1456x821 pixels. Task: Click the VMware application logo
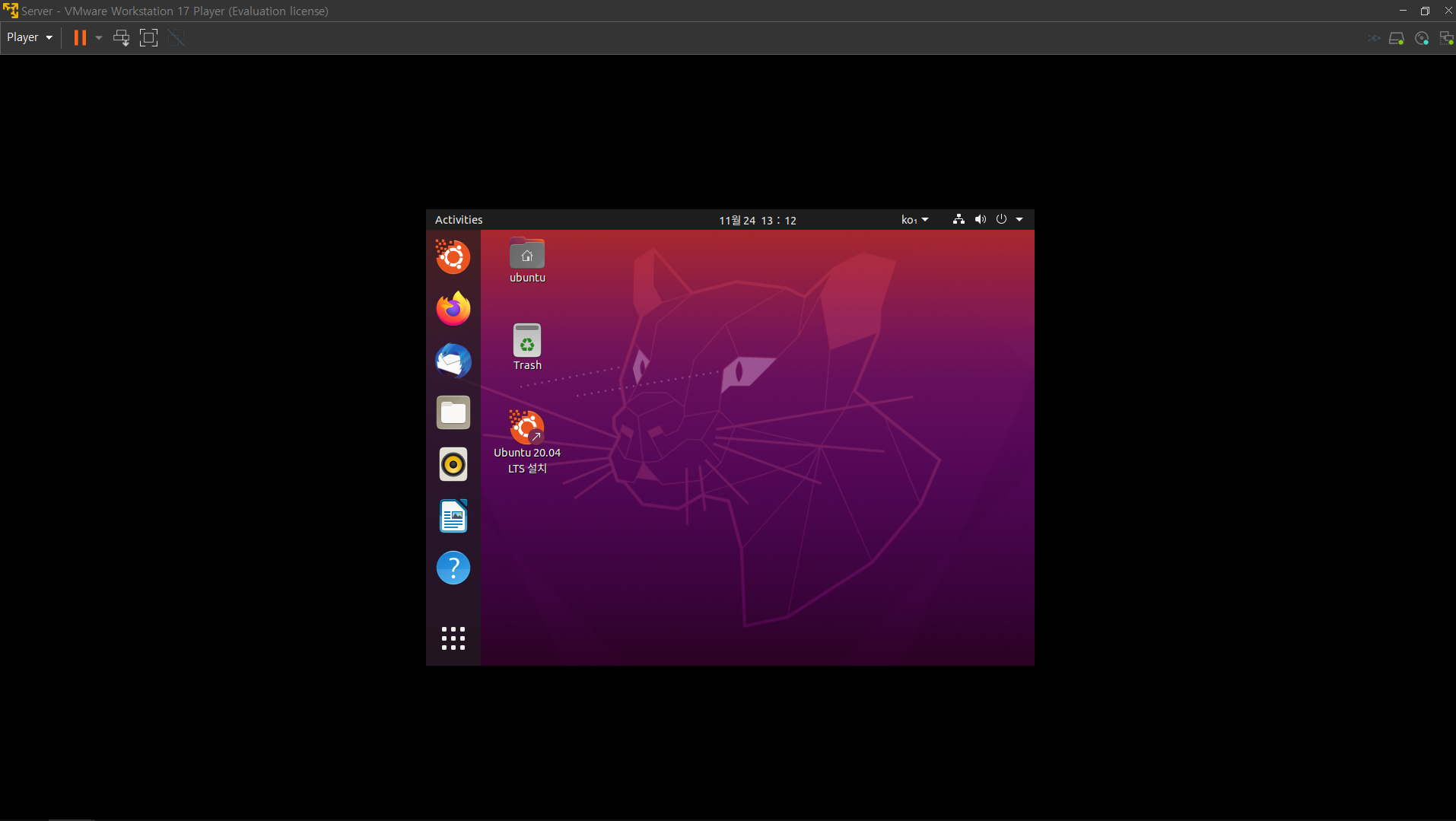[10, 11]
